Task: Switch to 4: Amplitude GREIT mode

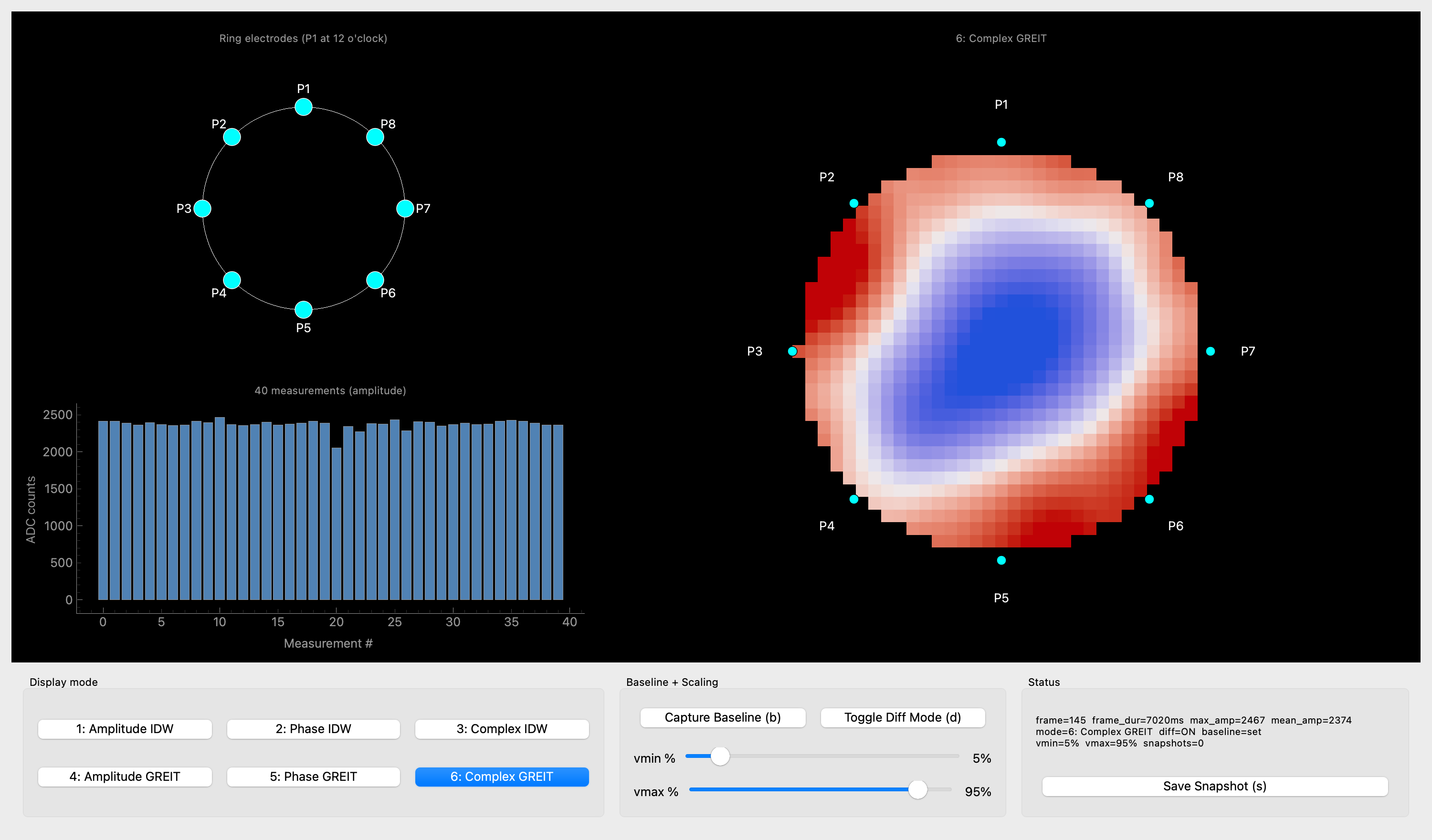Action: 125,777
